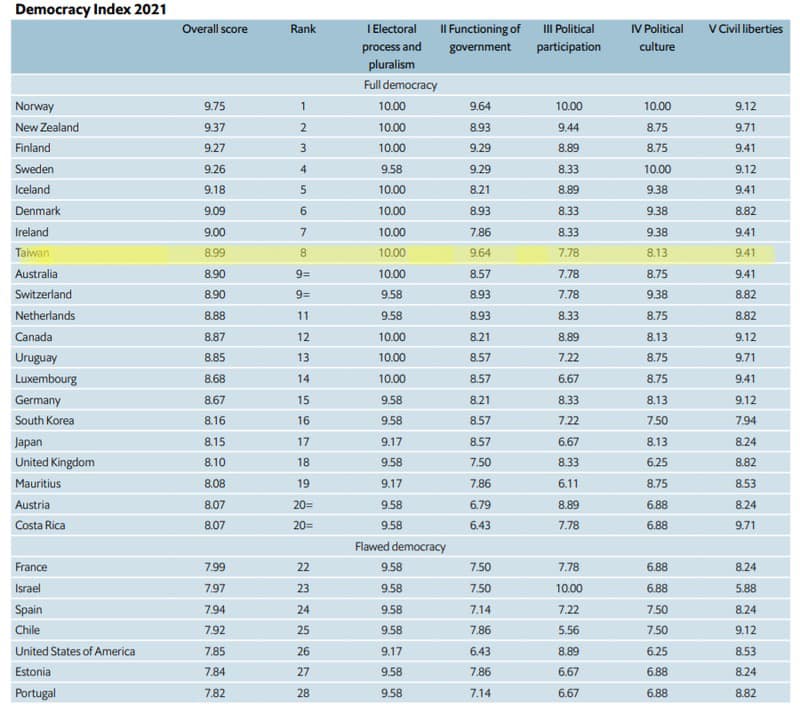800x712 pixels.
Task: Click the highlighted "Taiwan" country name
Action: [x=32, y=253]
